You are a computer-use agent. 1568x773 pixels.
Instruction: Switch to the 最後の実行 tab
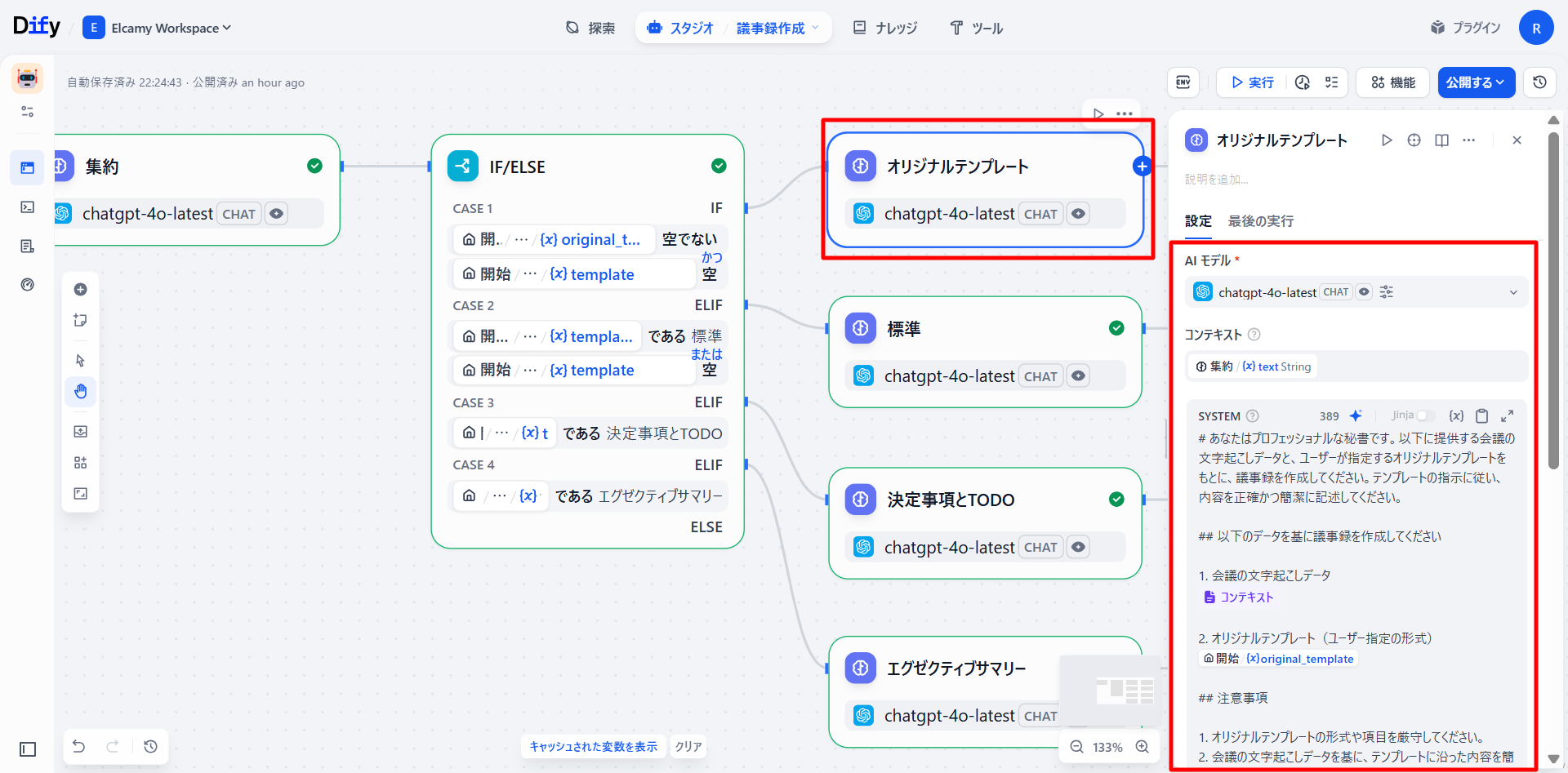pyautogui.click(x=1260, y=221)
